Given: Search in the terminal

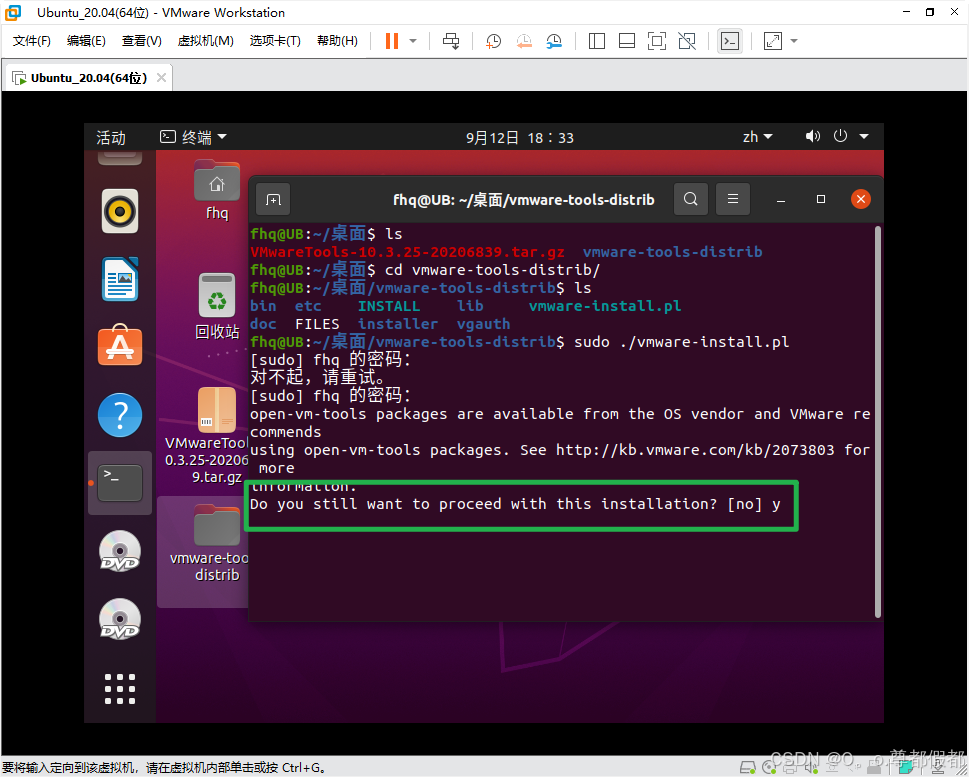Looking at the screenshot, I should point(691,199).
